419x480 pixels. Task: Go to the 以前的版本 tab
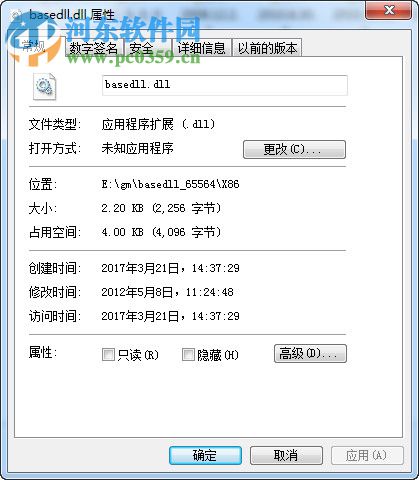(267, 48)
